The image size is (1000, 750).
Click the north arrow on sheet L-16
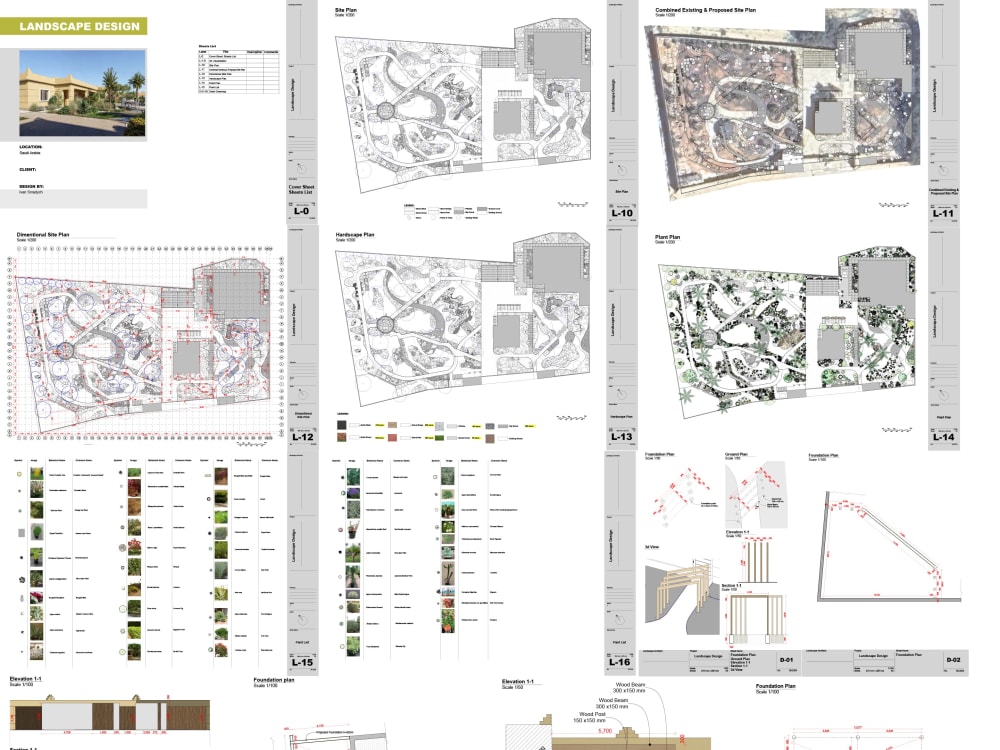[619, 619]
